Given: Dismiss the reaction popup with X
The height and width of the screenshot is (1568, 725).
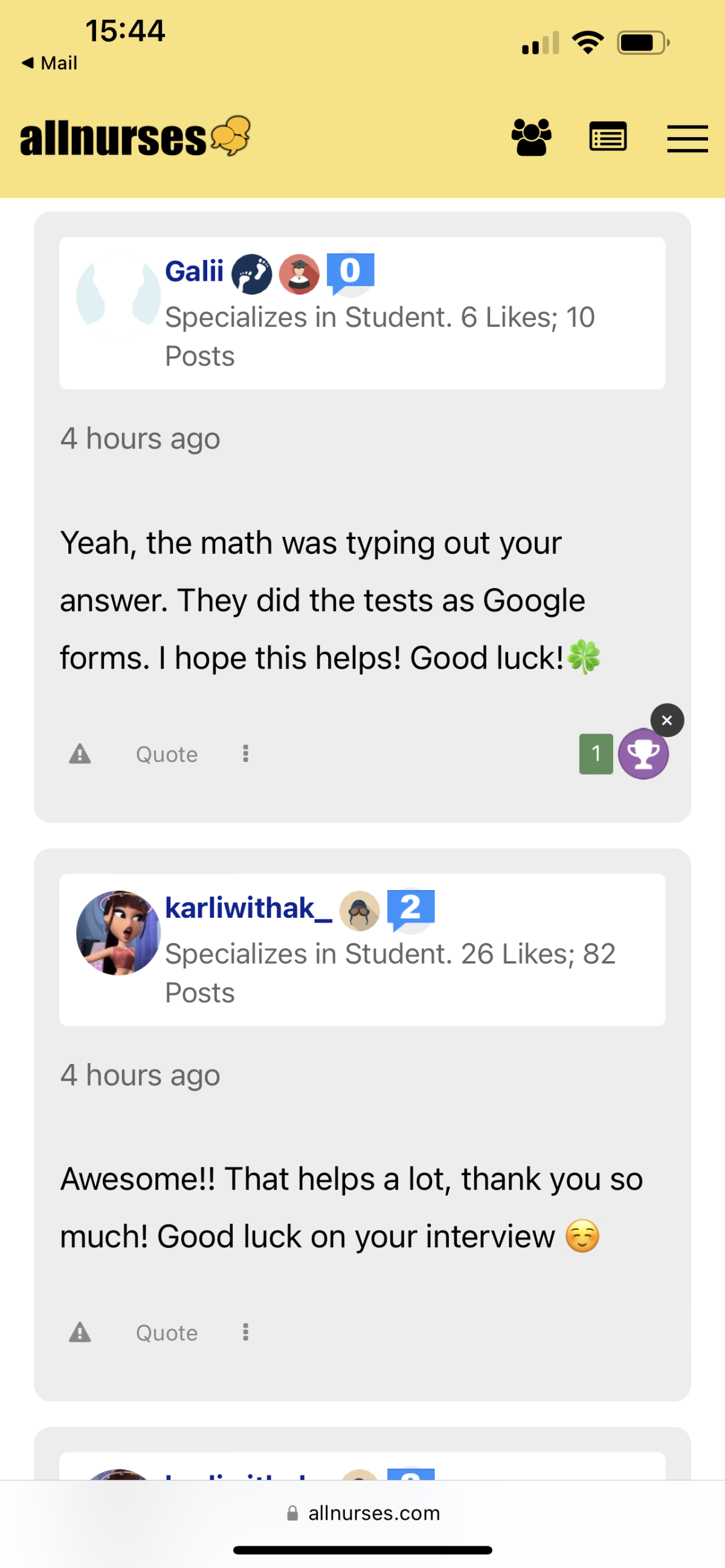Looking at the screenshot, I should (667, 720).
